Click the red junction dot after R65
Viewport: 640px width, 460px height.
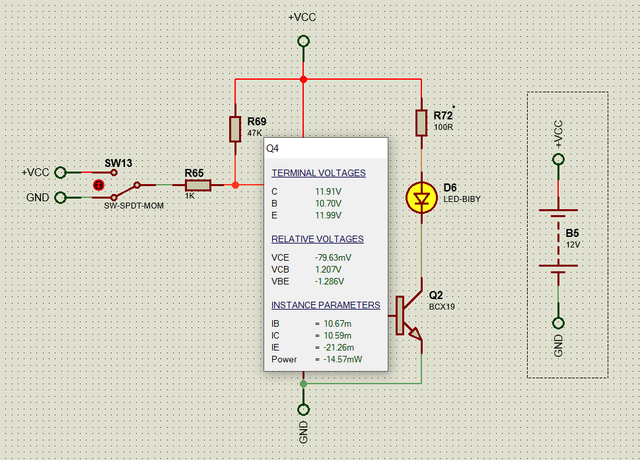coord(235,185)
